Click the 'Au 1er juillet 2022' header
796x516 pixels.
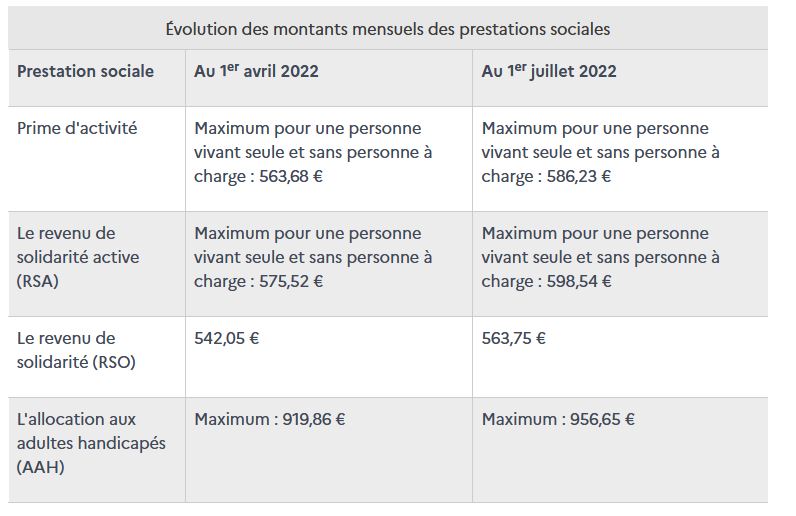(549, 71)
